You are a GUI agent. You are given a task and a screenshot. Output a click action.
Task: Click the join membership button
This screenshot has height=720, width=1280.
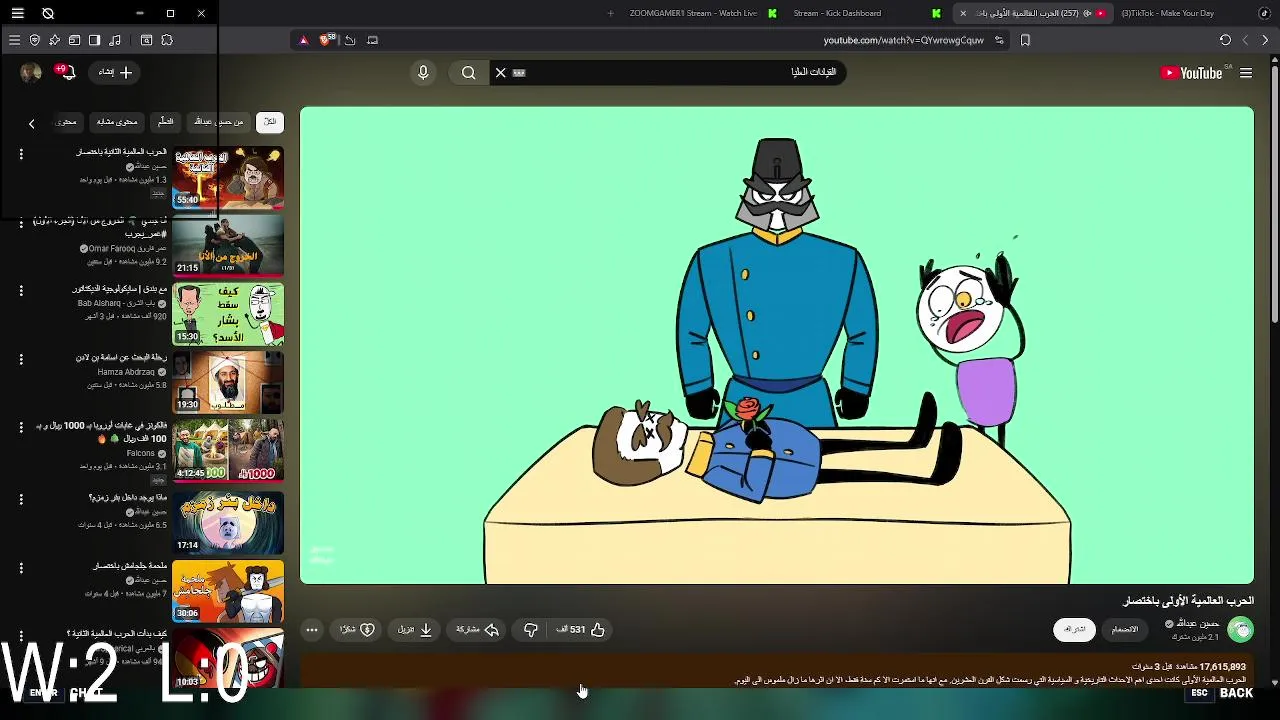click(1125, 629)
